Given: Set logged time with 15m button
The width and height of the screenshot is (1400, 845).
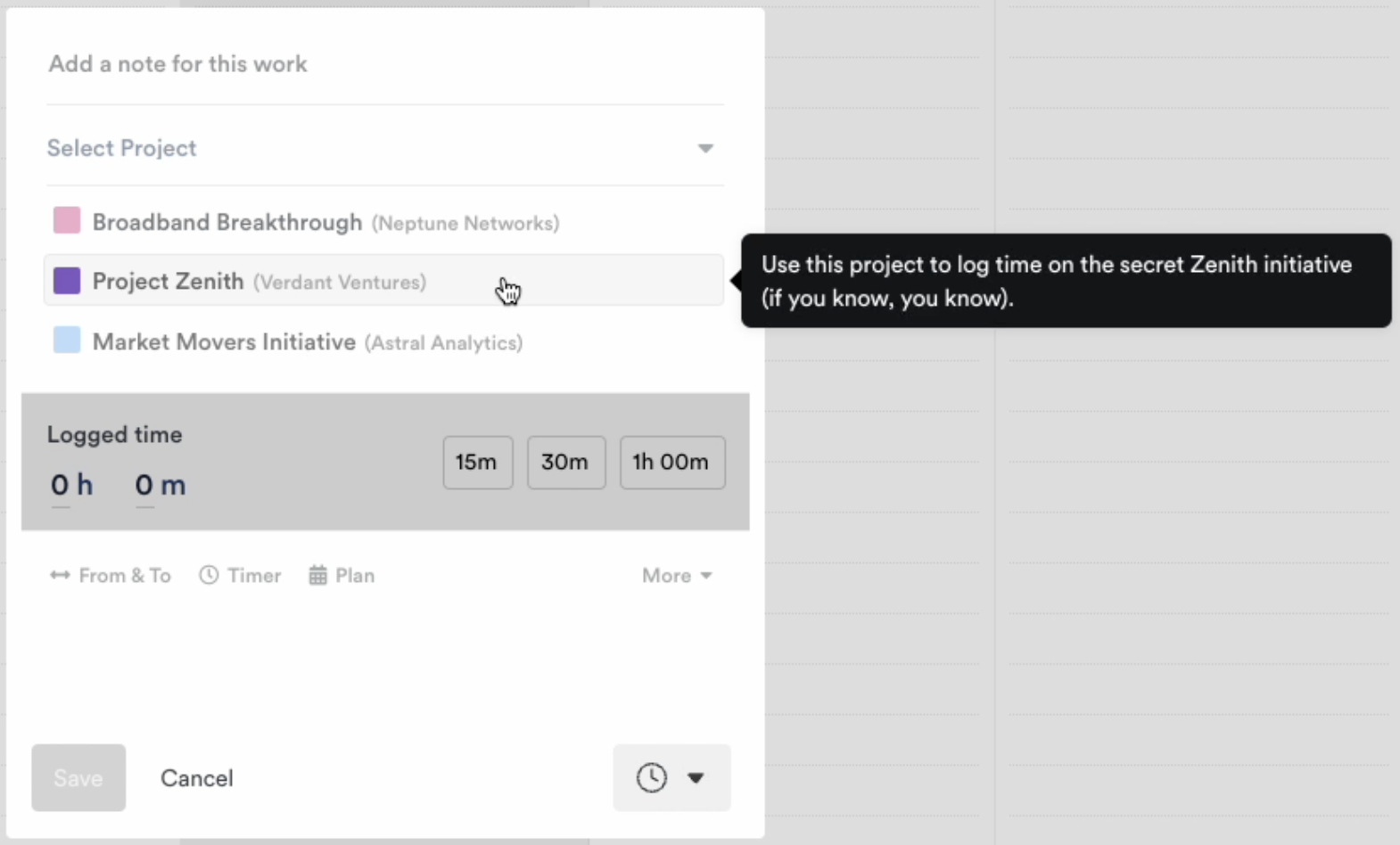Looking at the screenshot, I should click(x=477, y=463).
